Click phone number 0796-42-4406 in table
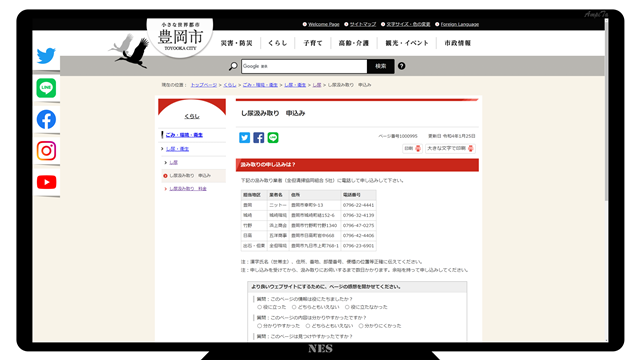Image resolution: width=640 pixels, height=360 pixels. pos(358,236)
